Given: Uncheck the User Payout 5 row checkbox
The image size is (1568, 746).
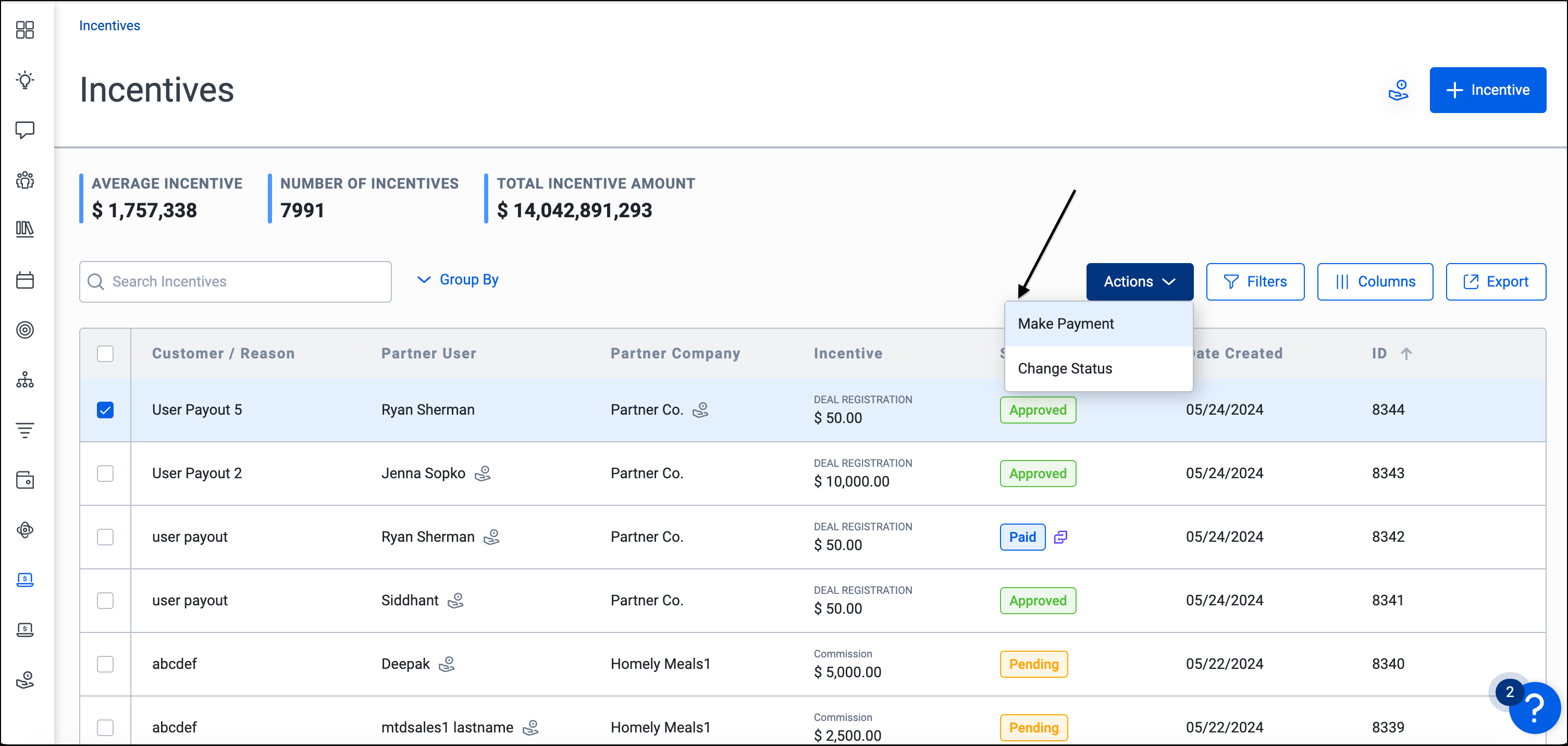Looking at the screenshot, I should click(x=105, y=409).
